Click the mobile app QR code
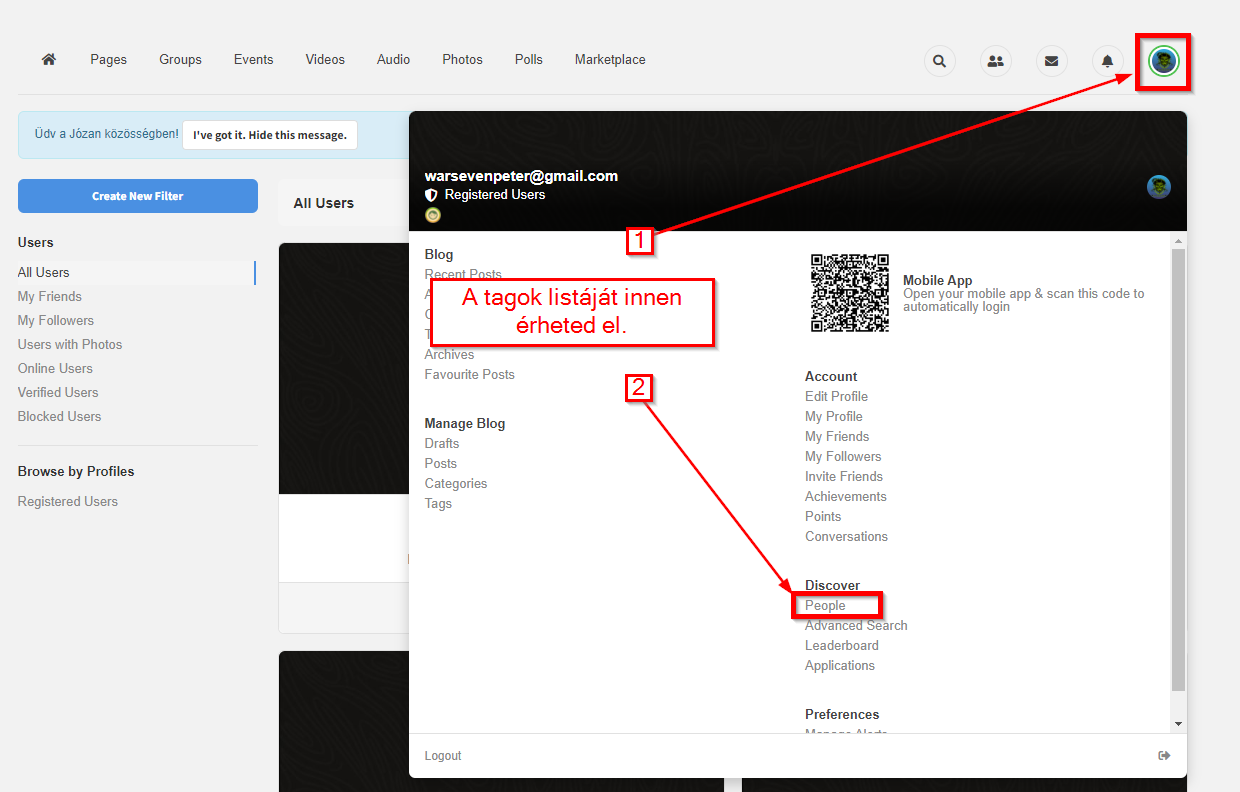This screenshot has width=1240, height=792. 849,293
